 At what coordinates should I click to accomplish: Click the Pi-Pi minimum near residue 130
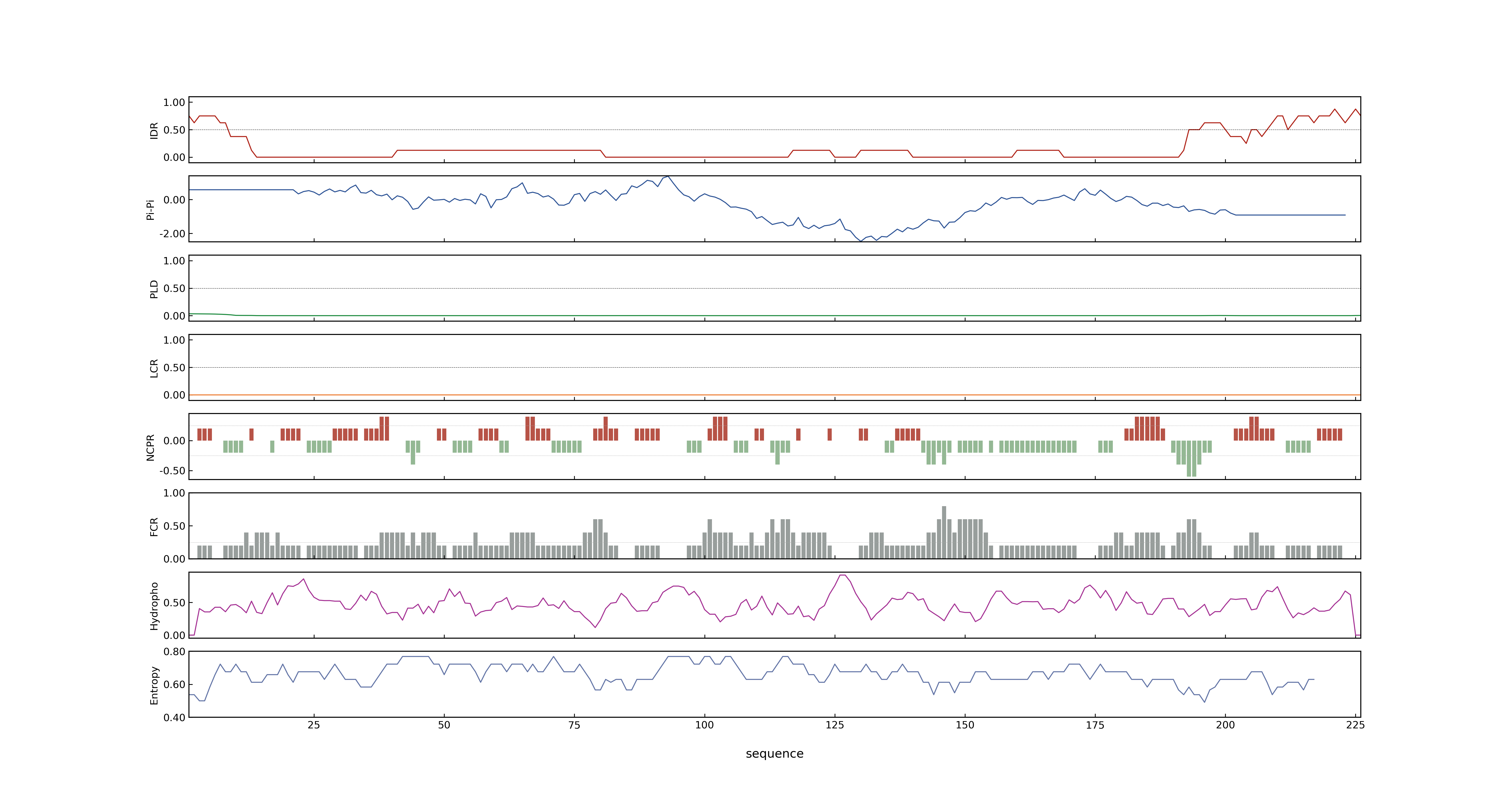861,241
